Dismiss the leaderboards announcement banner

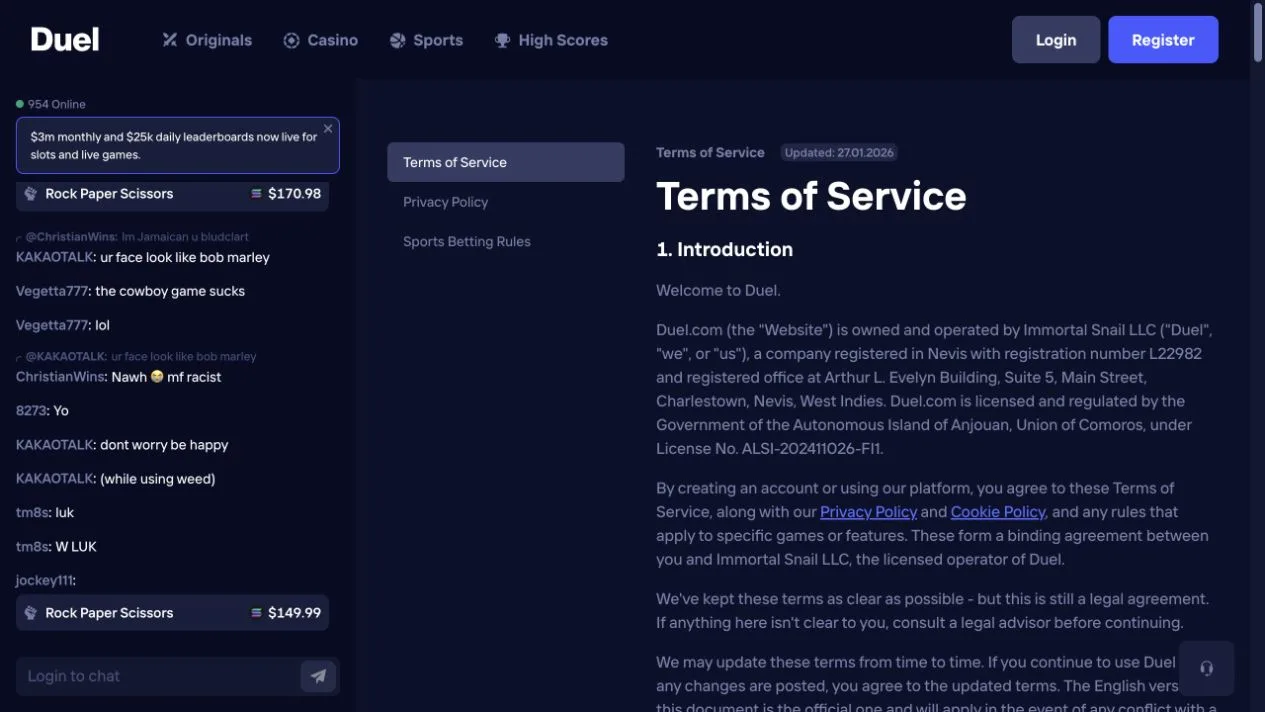point(328,129)
